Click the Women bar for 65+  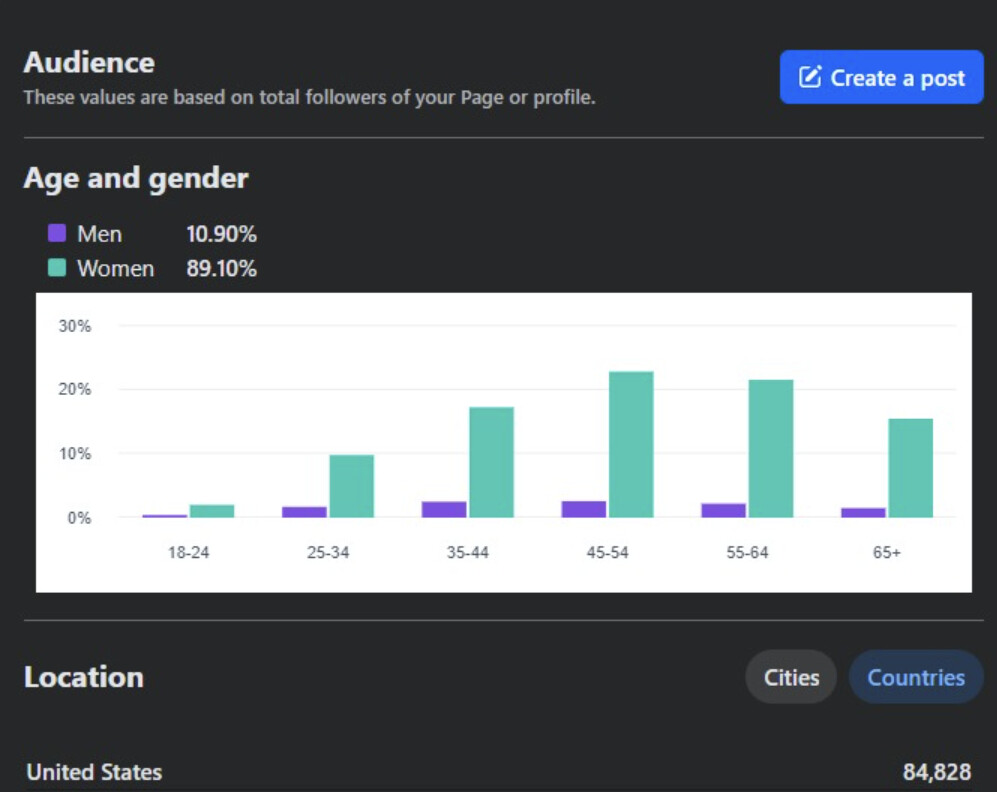[911, 468]
